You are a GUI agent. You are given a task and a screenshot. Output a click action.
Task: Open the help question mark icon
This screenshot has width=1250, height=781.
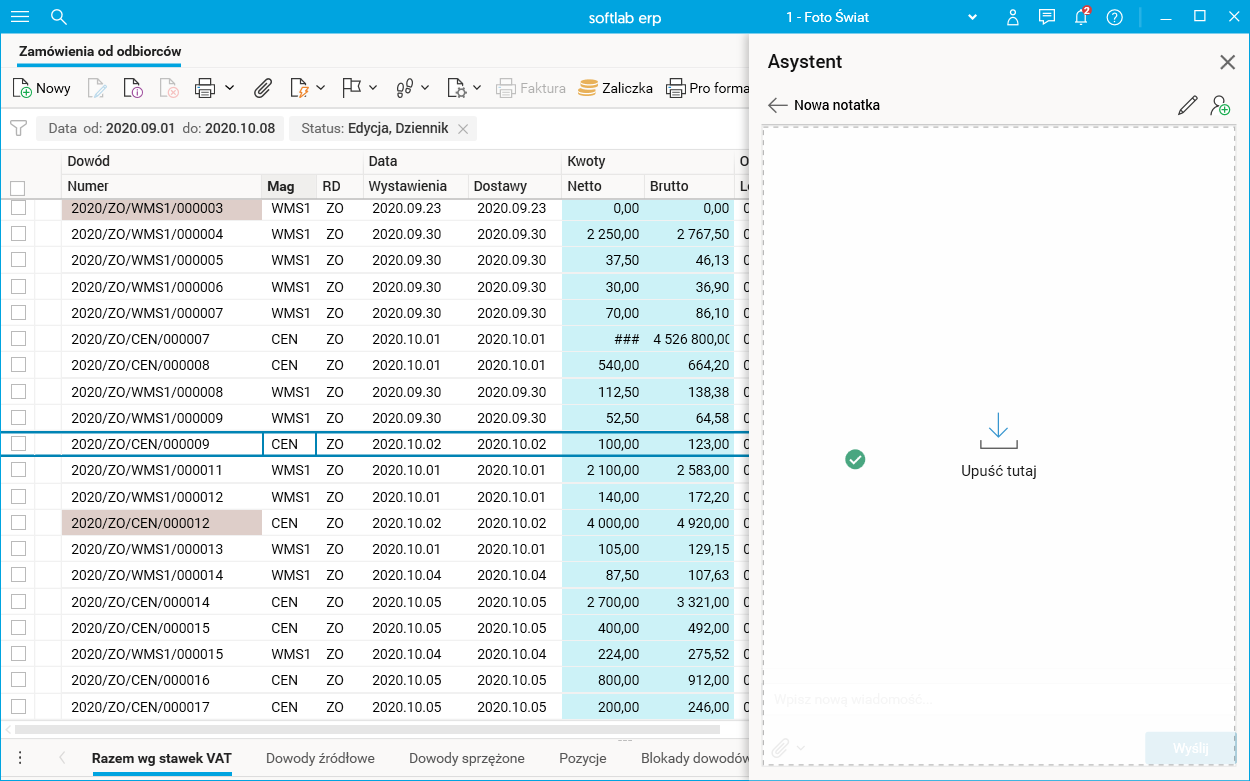tap(1114, 17)
